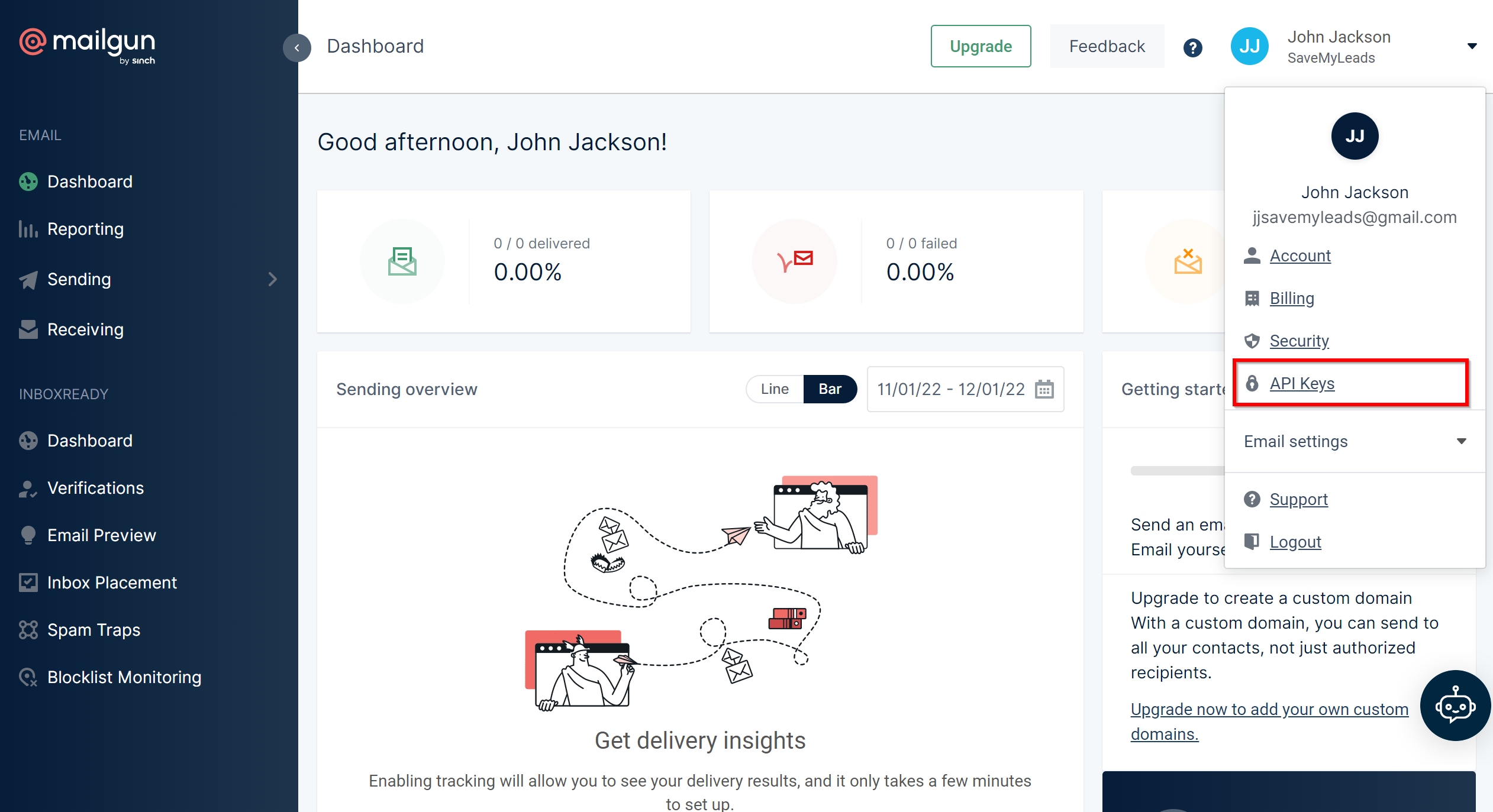Open the Dashboard from sidebar

pyautogui.click(x=89, y=181)
